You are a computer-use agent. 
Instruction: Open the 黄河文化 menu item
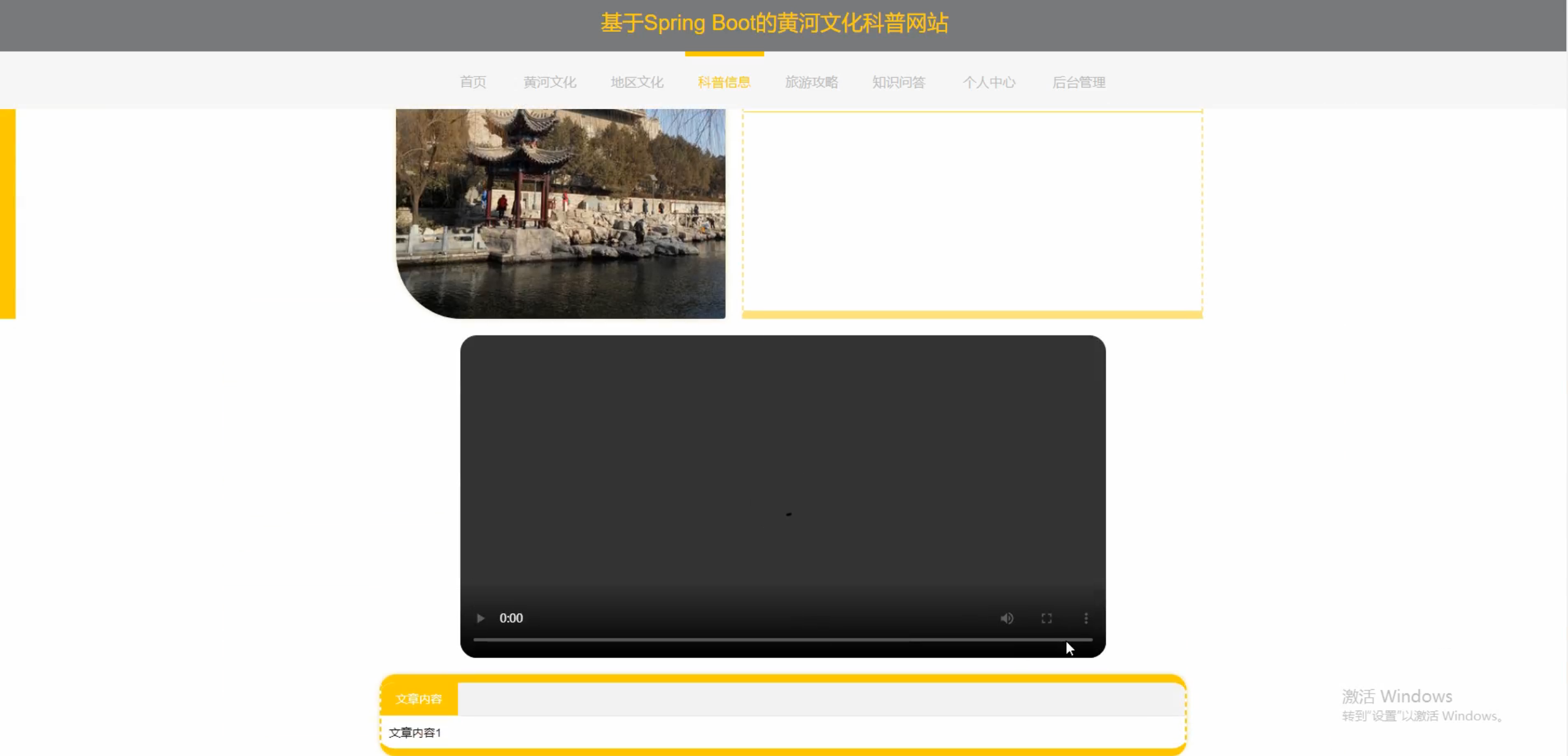[549, 82]
